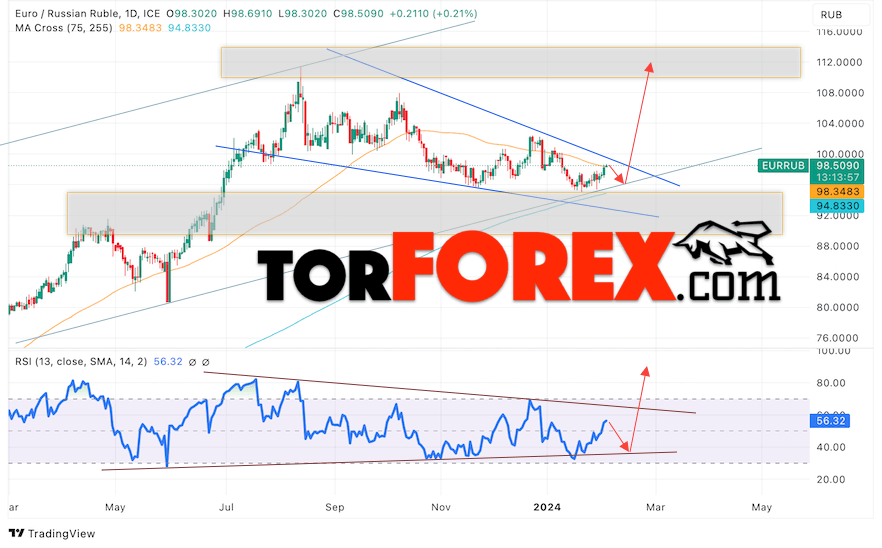Click the 80.00 RSI axis tick
This screenshot has width=882, height=548.
831,383
